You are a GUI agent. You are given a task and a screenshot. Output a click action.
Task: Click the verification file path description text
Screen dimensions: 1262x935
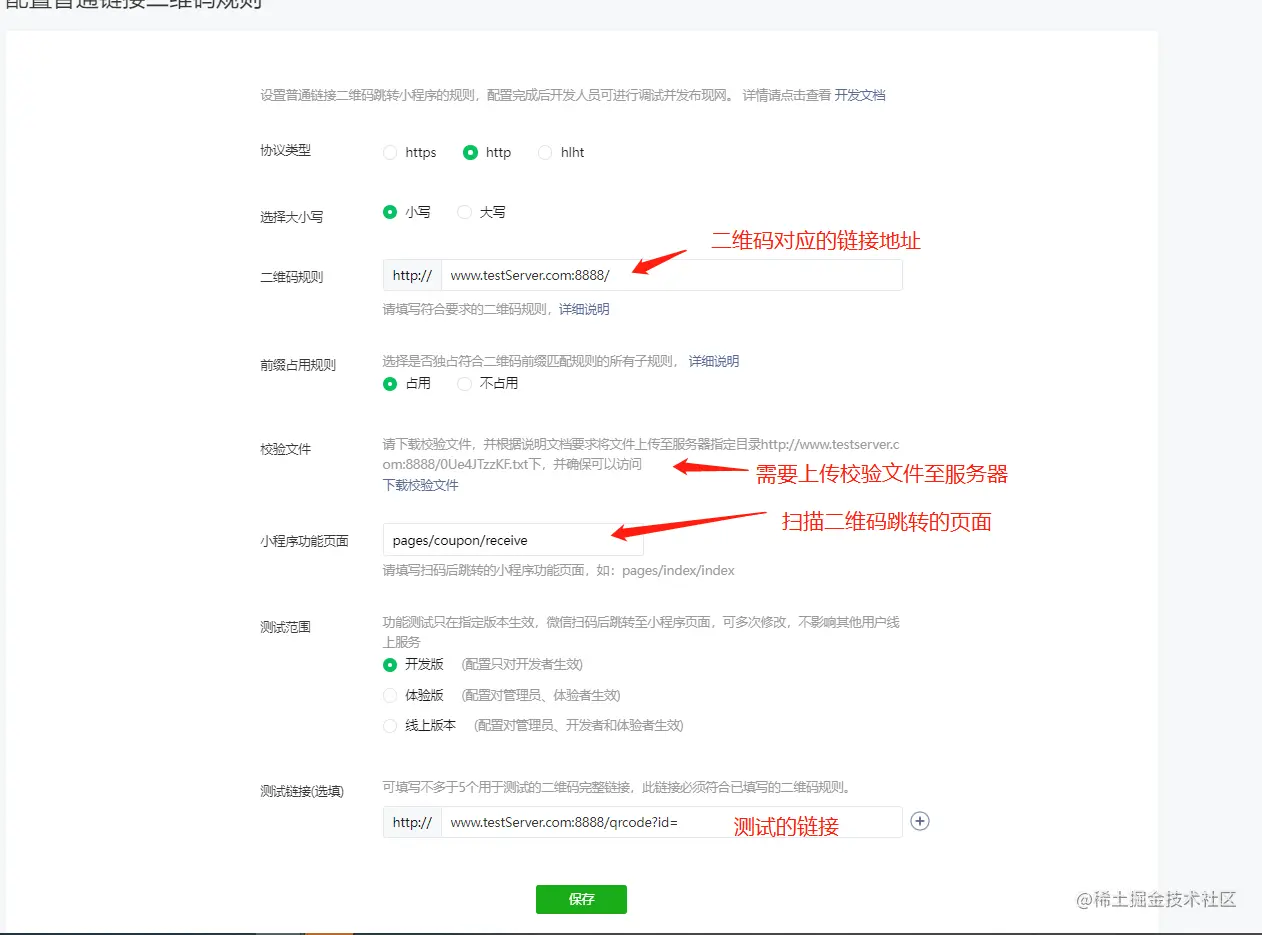pos(641,453)
